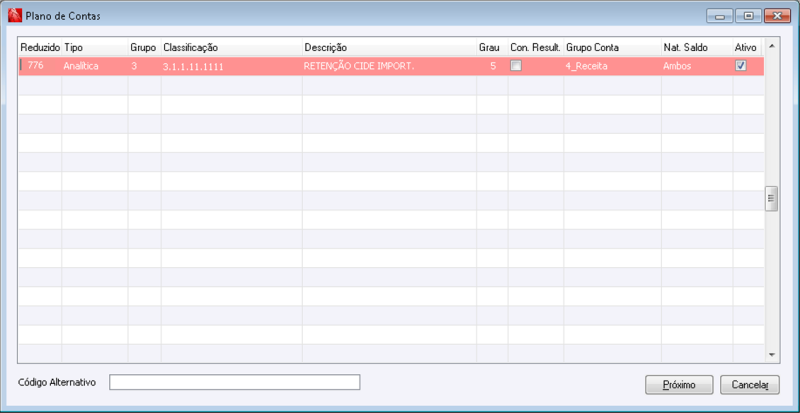
Task: Sort by Classificação column header
Action: coord(232,47)
